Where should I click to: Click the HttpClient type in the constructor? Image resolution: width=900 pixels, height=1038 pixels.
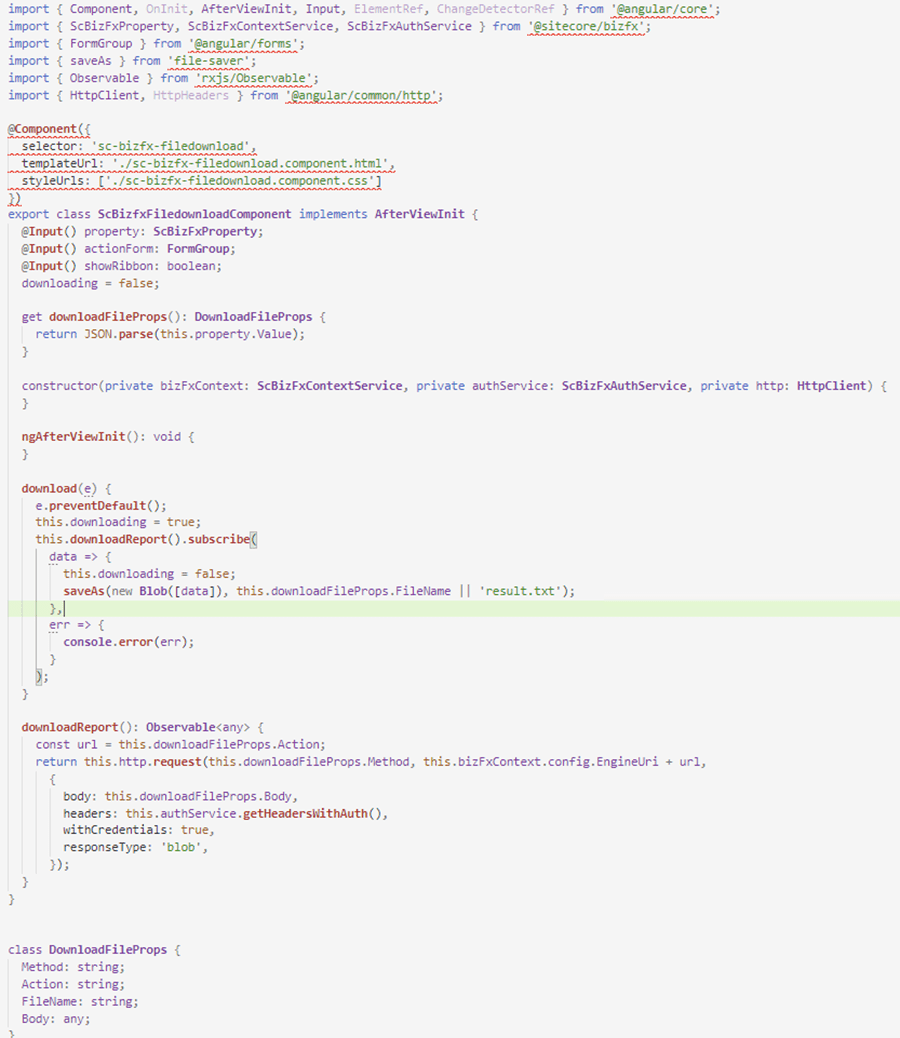(831, 385)
